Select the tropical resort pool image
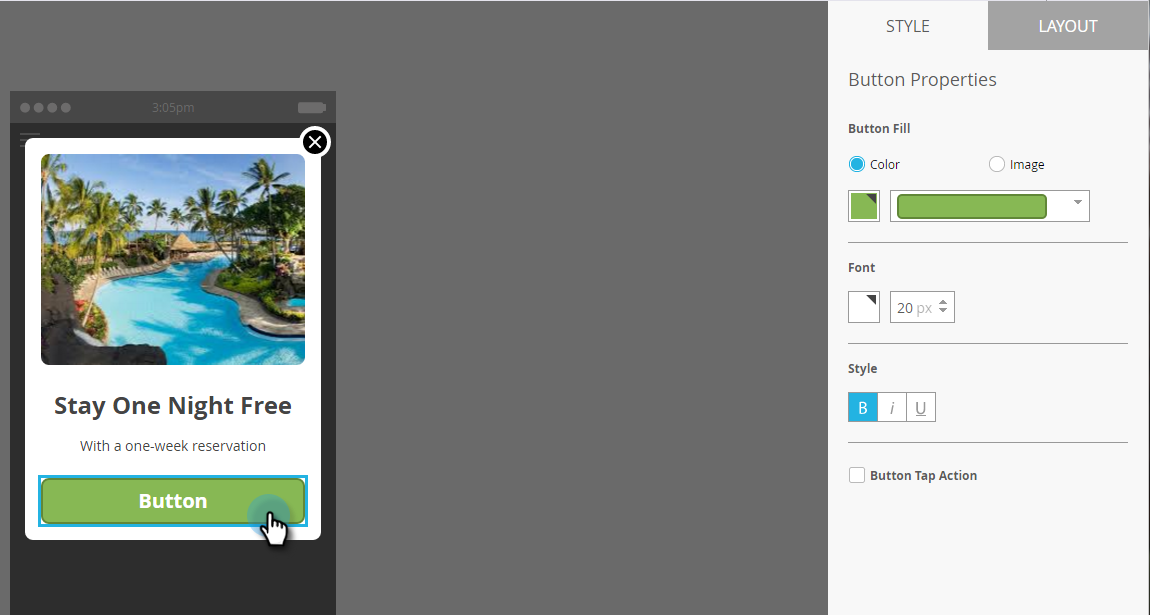 click(173, 259)
